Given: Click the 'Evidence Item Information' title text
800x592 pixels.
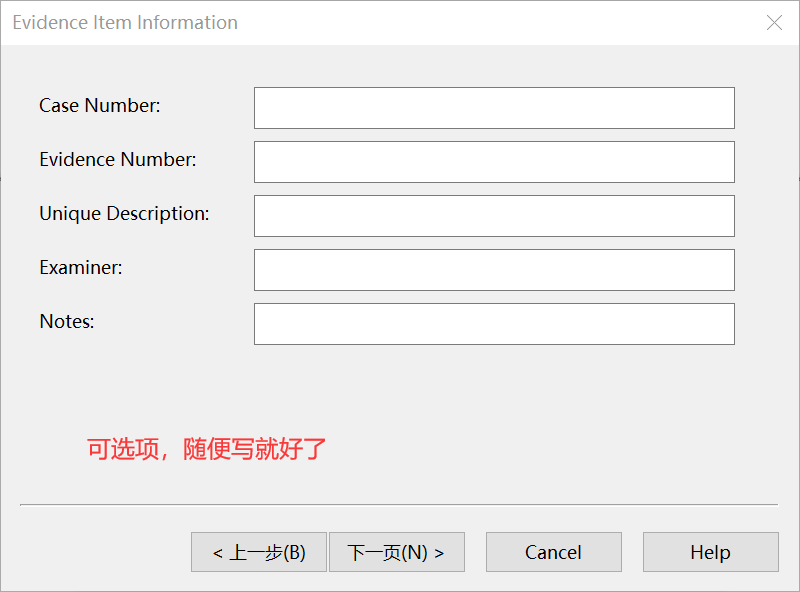Looking at the screenshot, I should tap(125, 23).
